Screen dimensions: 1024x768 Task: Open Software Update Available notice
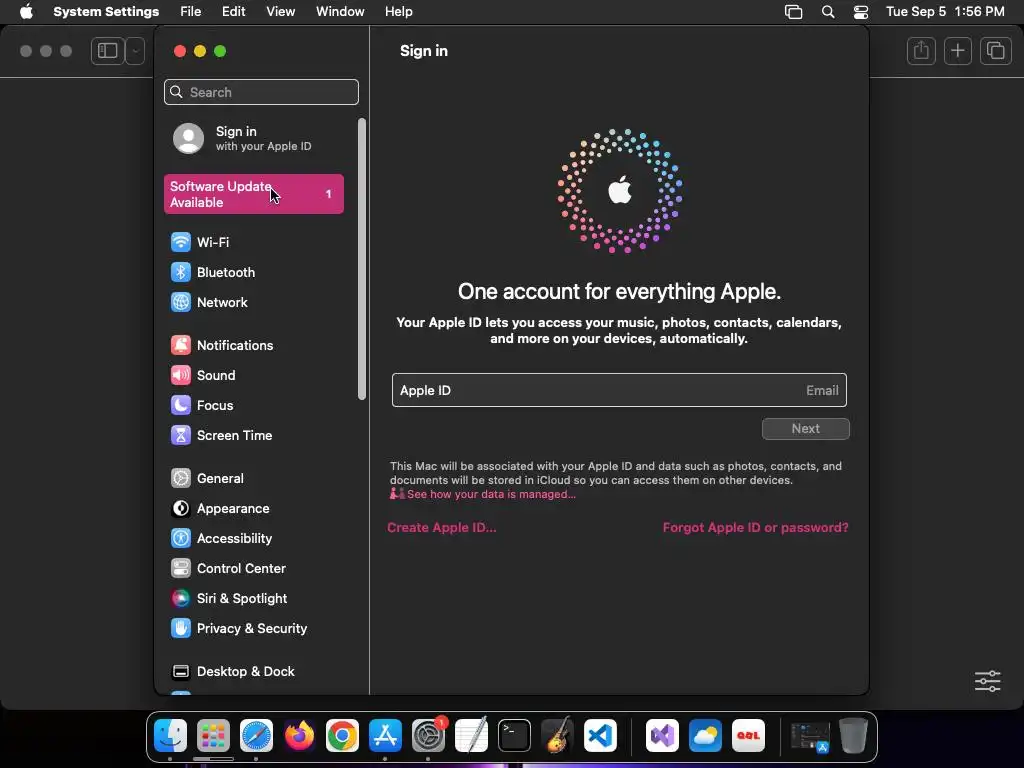[x=253, y=194]
